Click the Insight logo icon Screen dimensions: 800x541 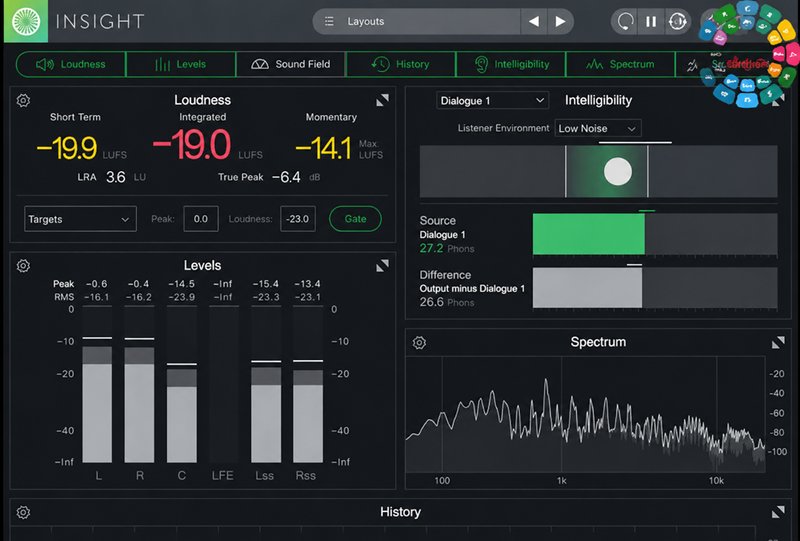[26, 21]
